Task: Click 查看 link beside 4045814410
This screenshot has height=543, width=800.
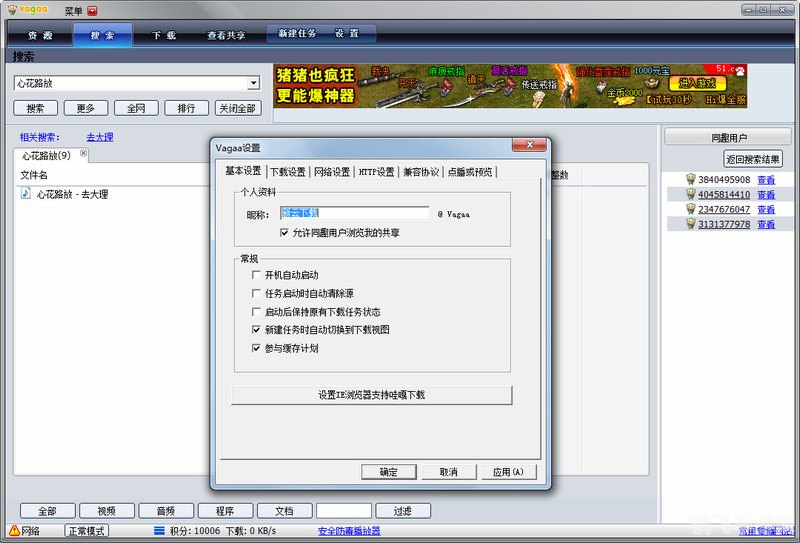Action: point(766,194)
